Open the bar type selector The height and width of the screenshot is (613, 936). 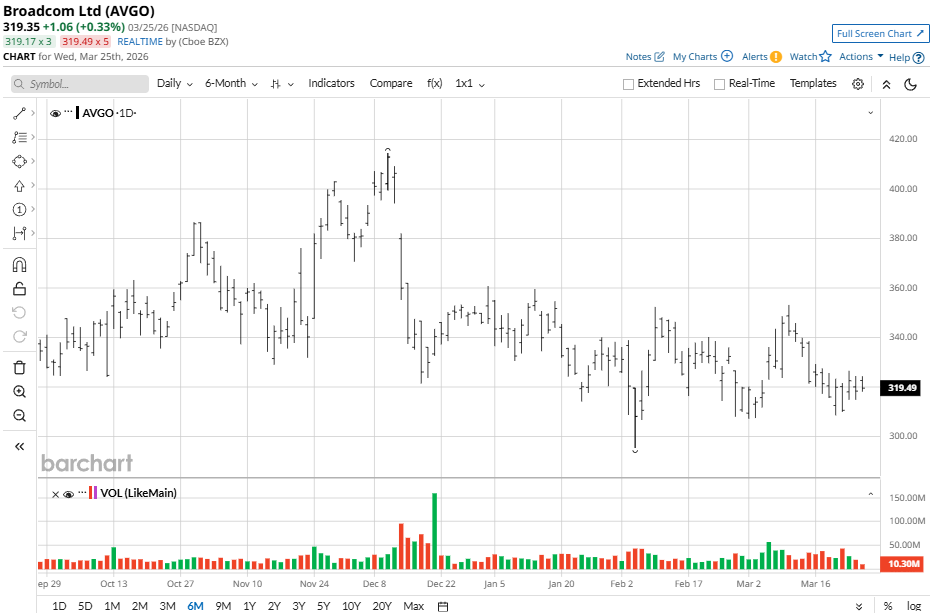282,84
